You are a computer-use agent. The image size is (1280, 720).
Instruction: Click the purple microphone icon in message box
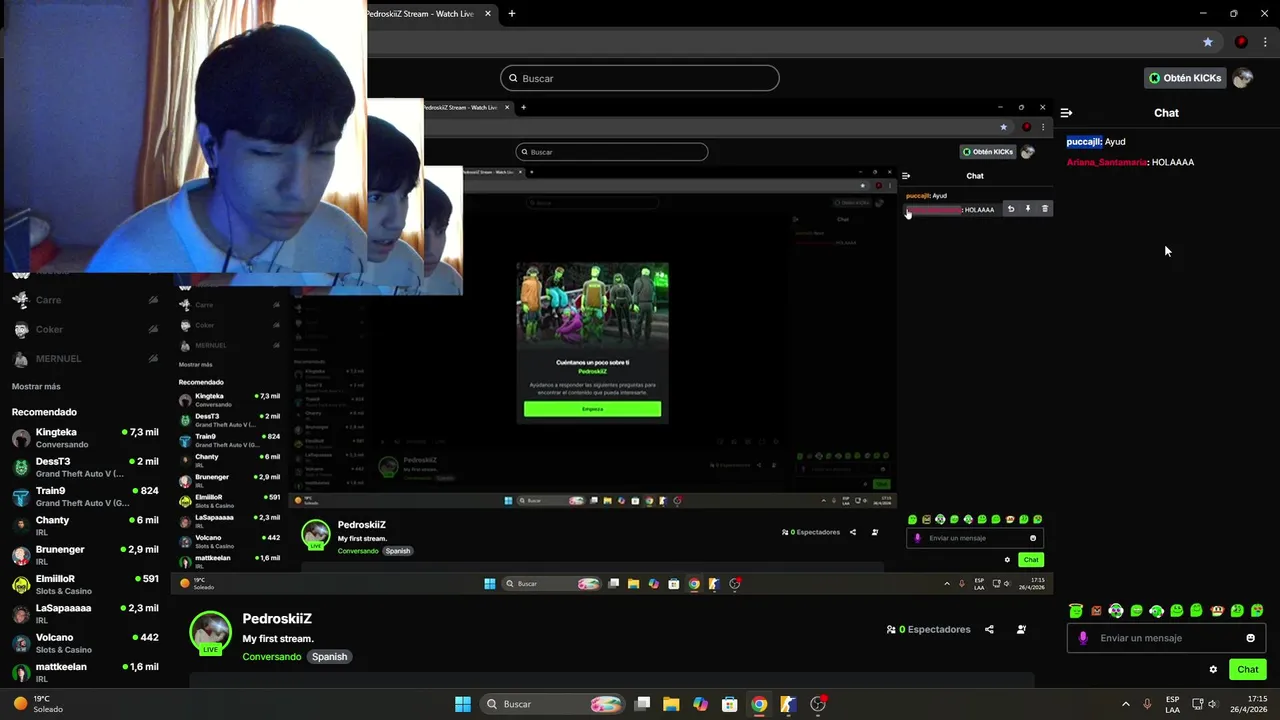tap(1083, 638)
